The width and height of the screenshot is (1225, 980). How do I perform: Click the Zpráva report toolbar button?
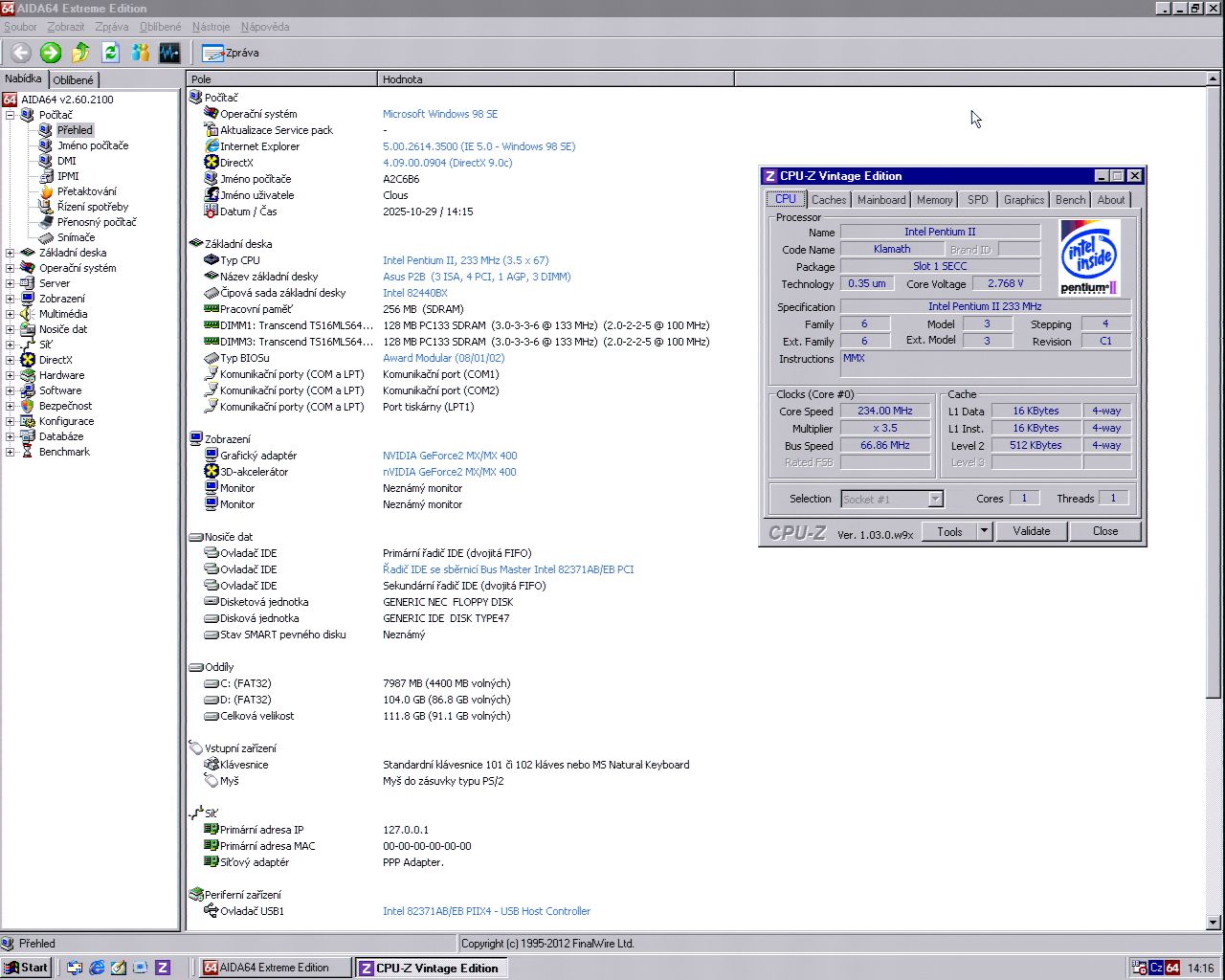click(x=231, y=53)
